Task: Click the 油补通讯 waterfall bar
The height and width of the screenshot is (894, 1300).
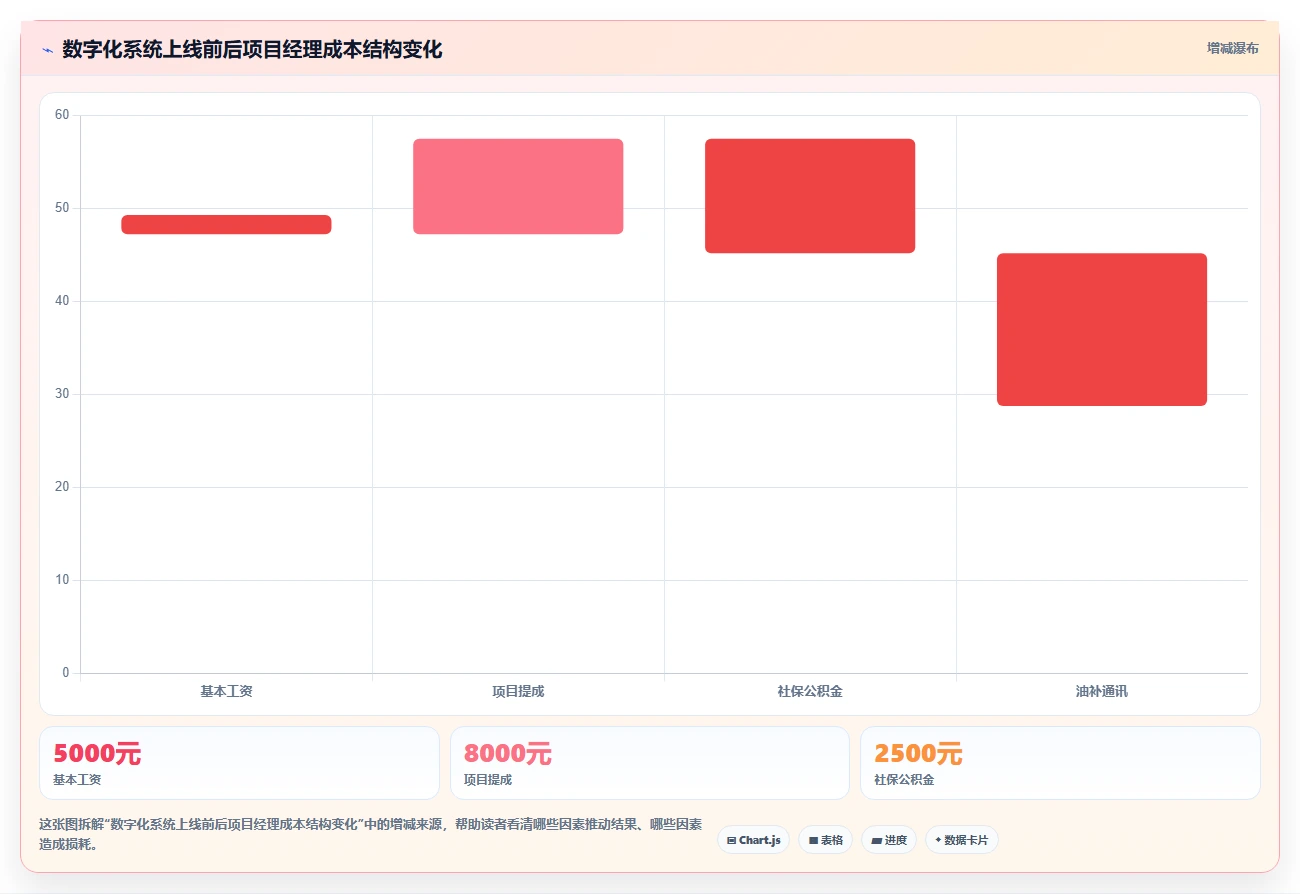Action: click(x=1102, y=330)
